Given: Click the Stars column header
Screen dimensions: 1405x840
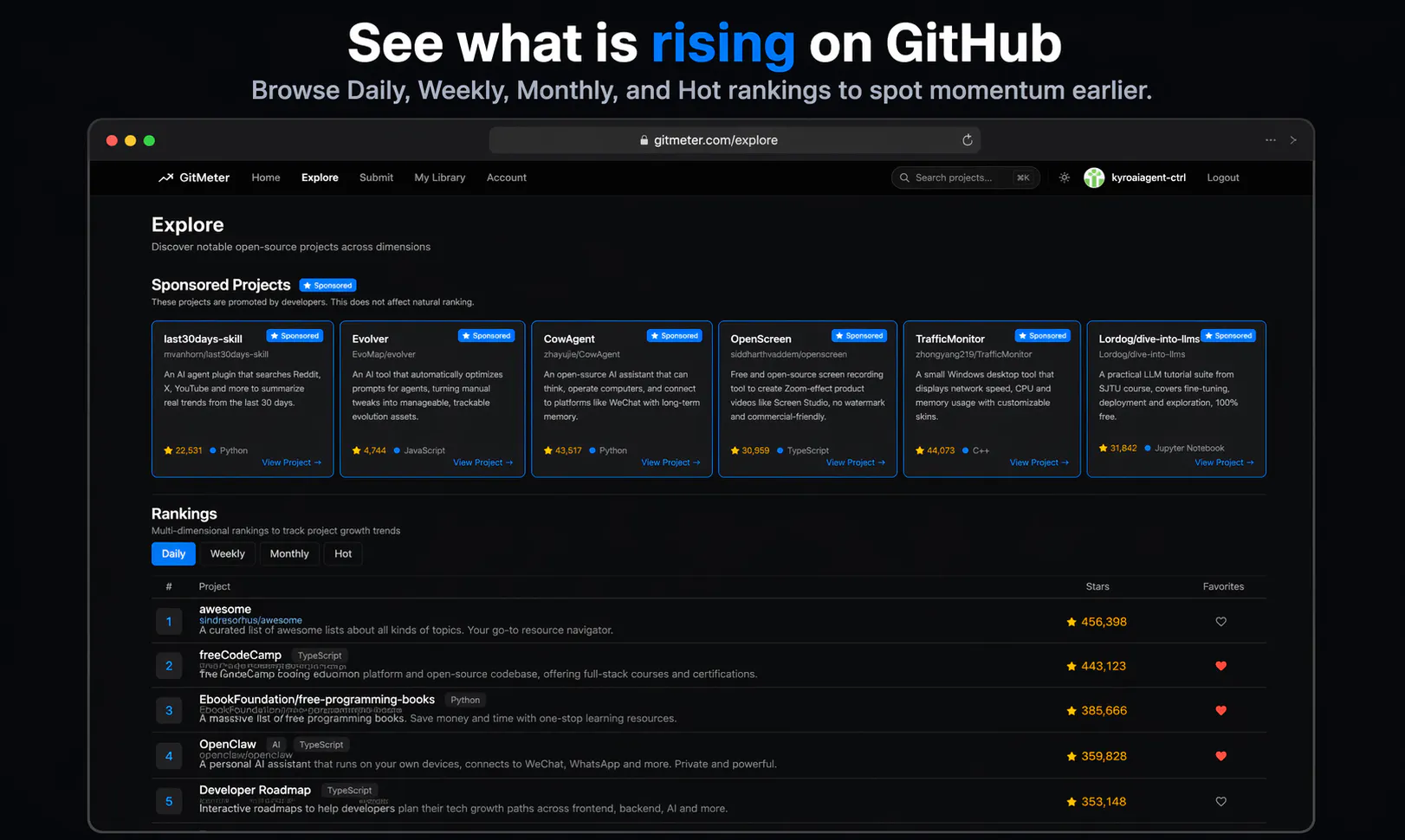Looking at the screenshot, I should 1097,586.
